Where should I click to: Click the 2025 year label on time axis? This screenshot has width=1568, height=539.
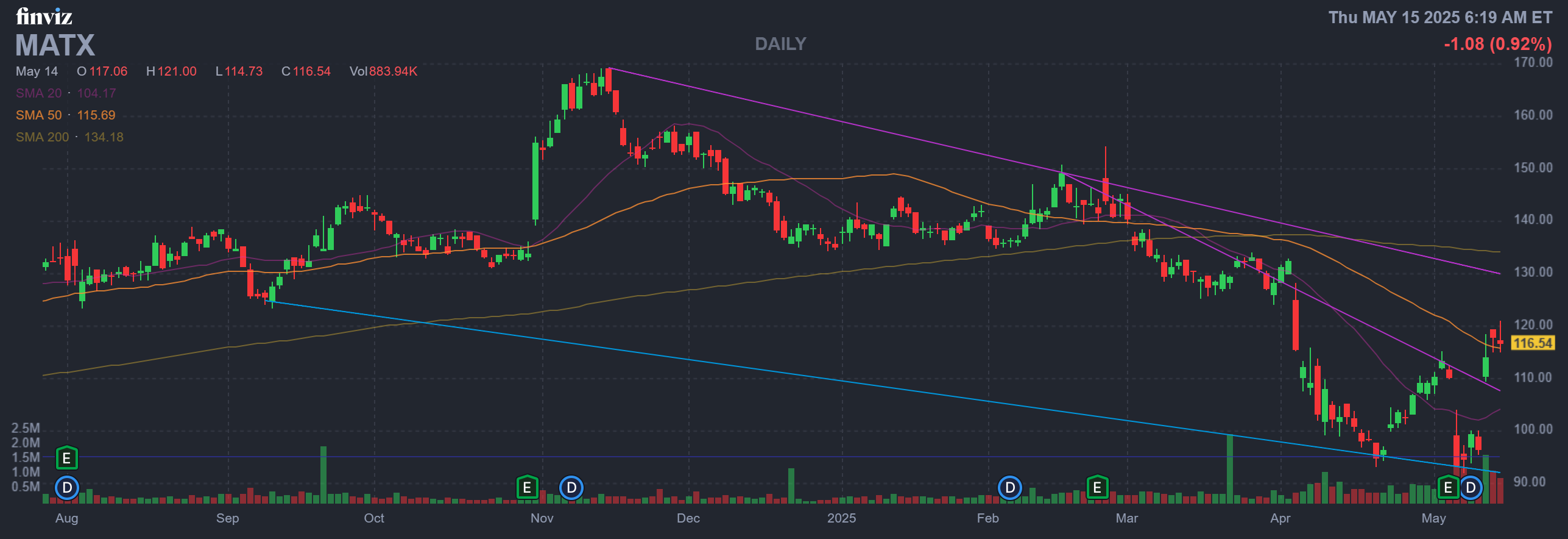841,518
